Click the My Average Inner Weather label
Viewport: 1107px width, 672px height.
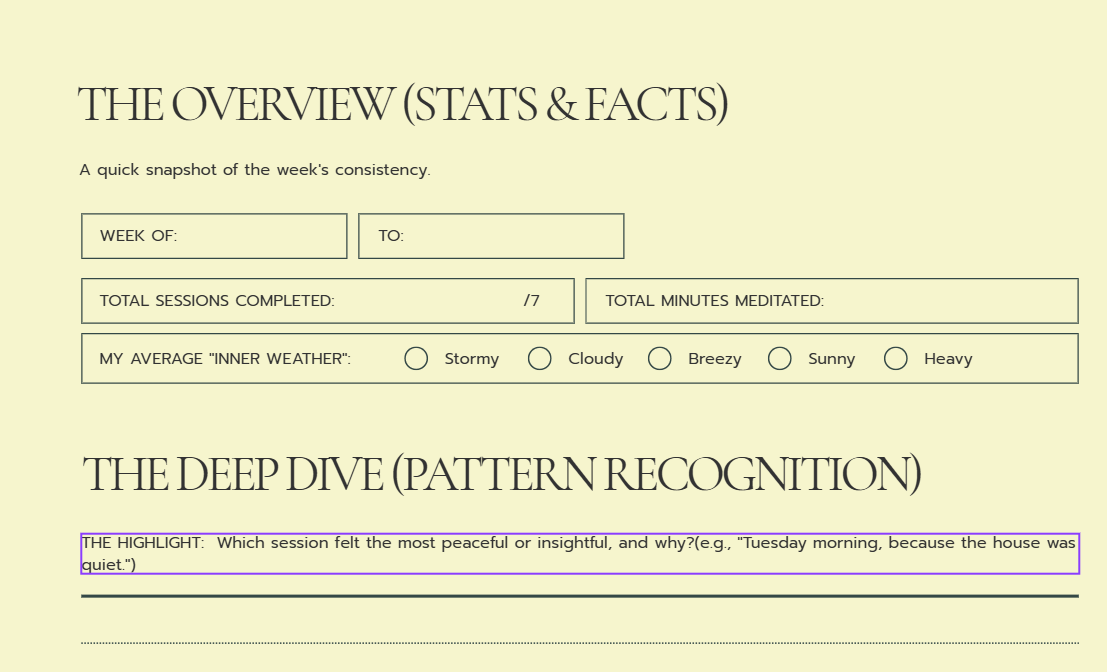[x=225, y=359]
